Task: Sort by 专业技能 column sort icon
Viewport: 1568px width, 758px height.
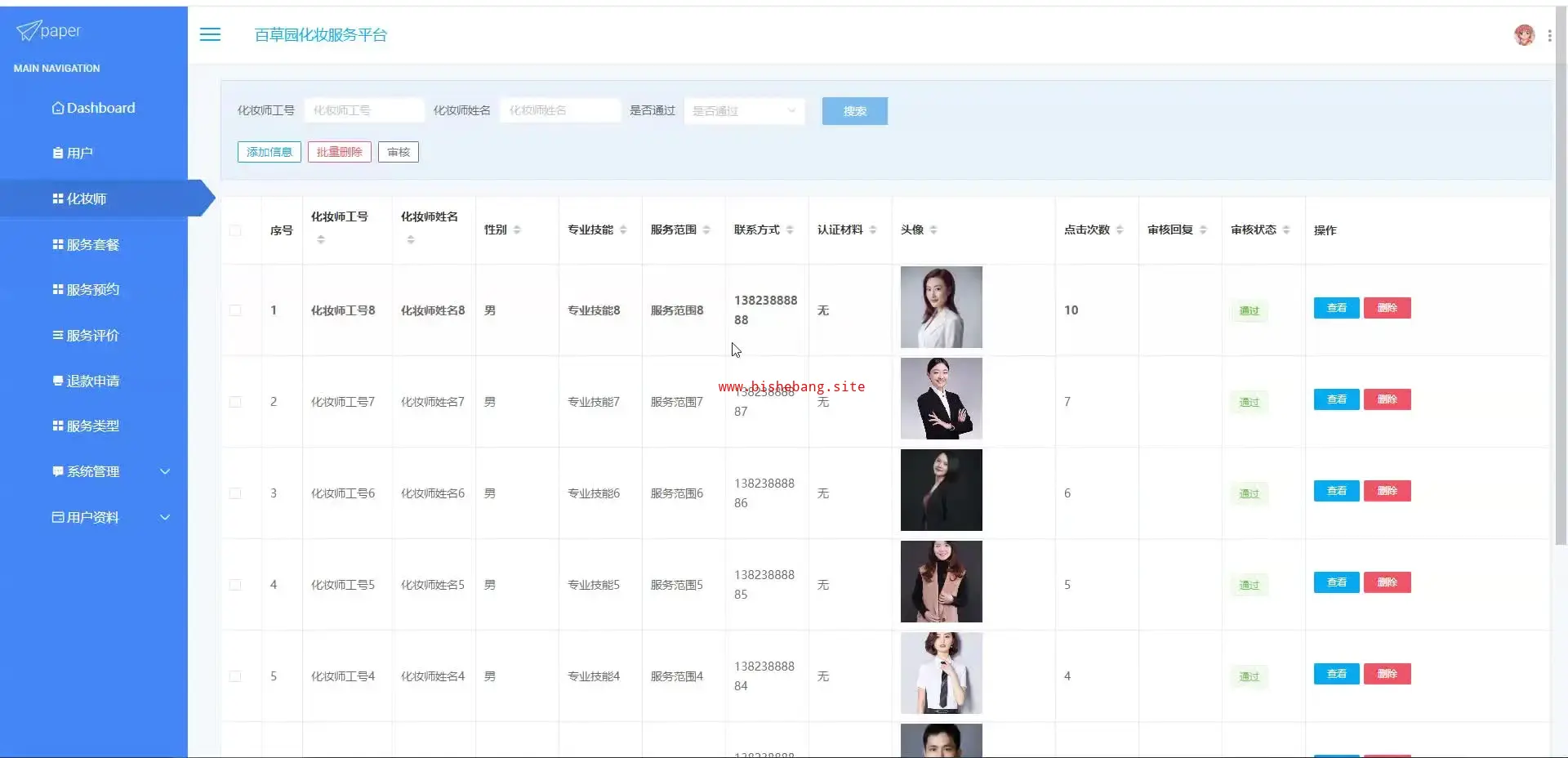Action: point(623,230)
